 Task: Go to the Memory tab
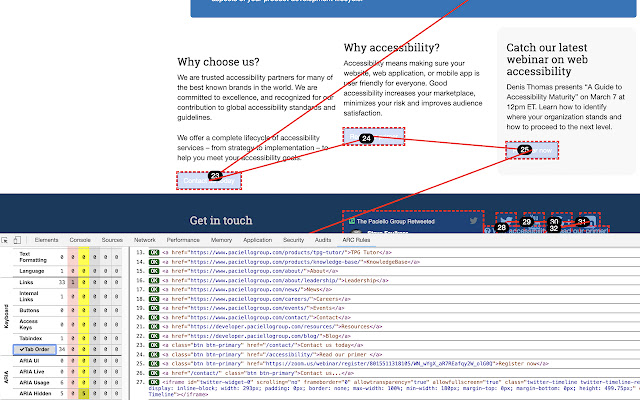(x=221, y=240)
